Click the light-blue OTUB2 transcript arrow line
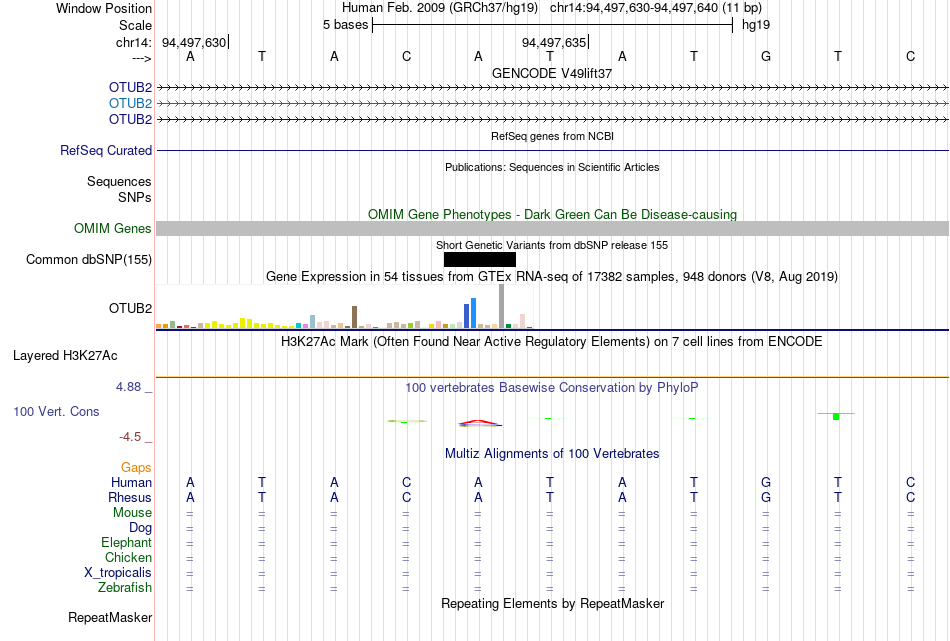 tap(552, 104)
